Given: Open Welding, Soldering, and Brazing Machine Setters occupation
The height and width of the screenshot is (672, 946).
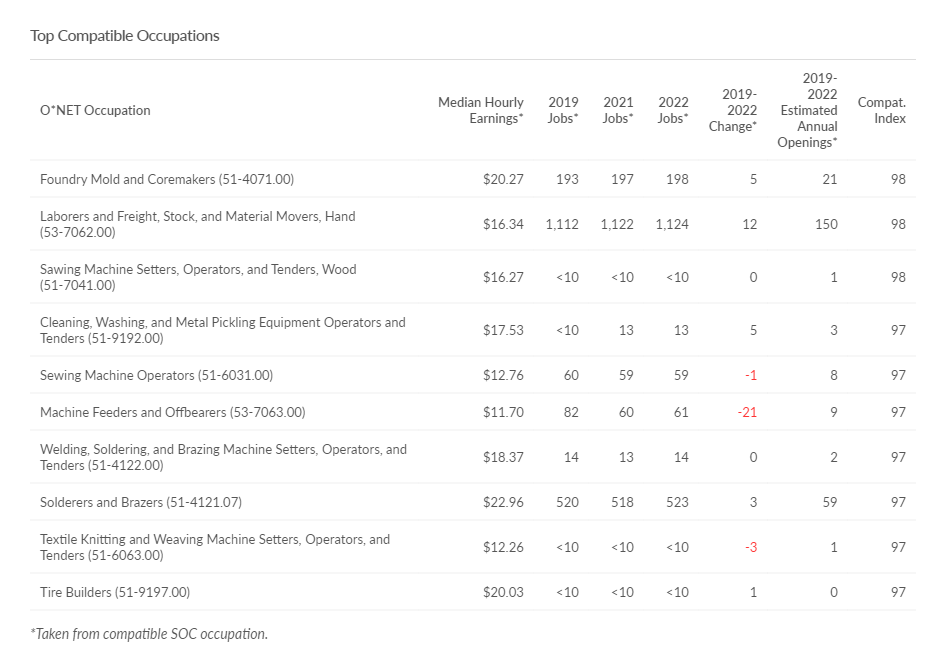Looking at the screenshot, I should tap(223, 457).
